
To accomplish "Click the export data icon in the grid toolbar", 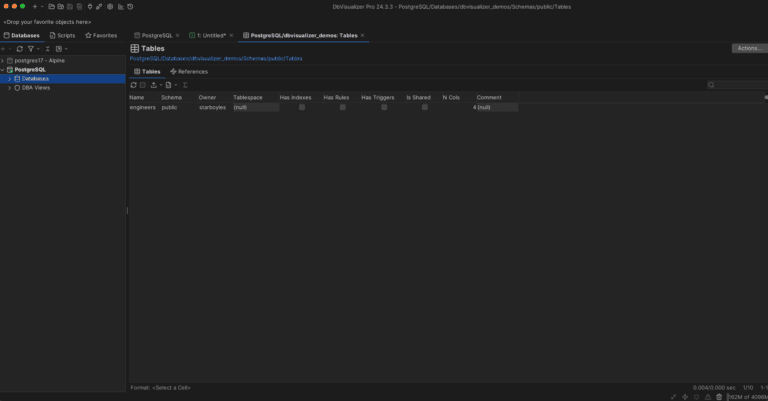I will point(154,85).
